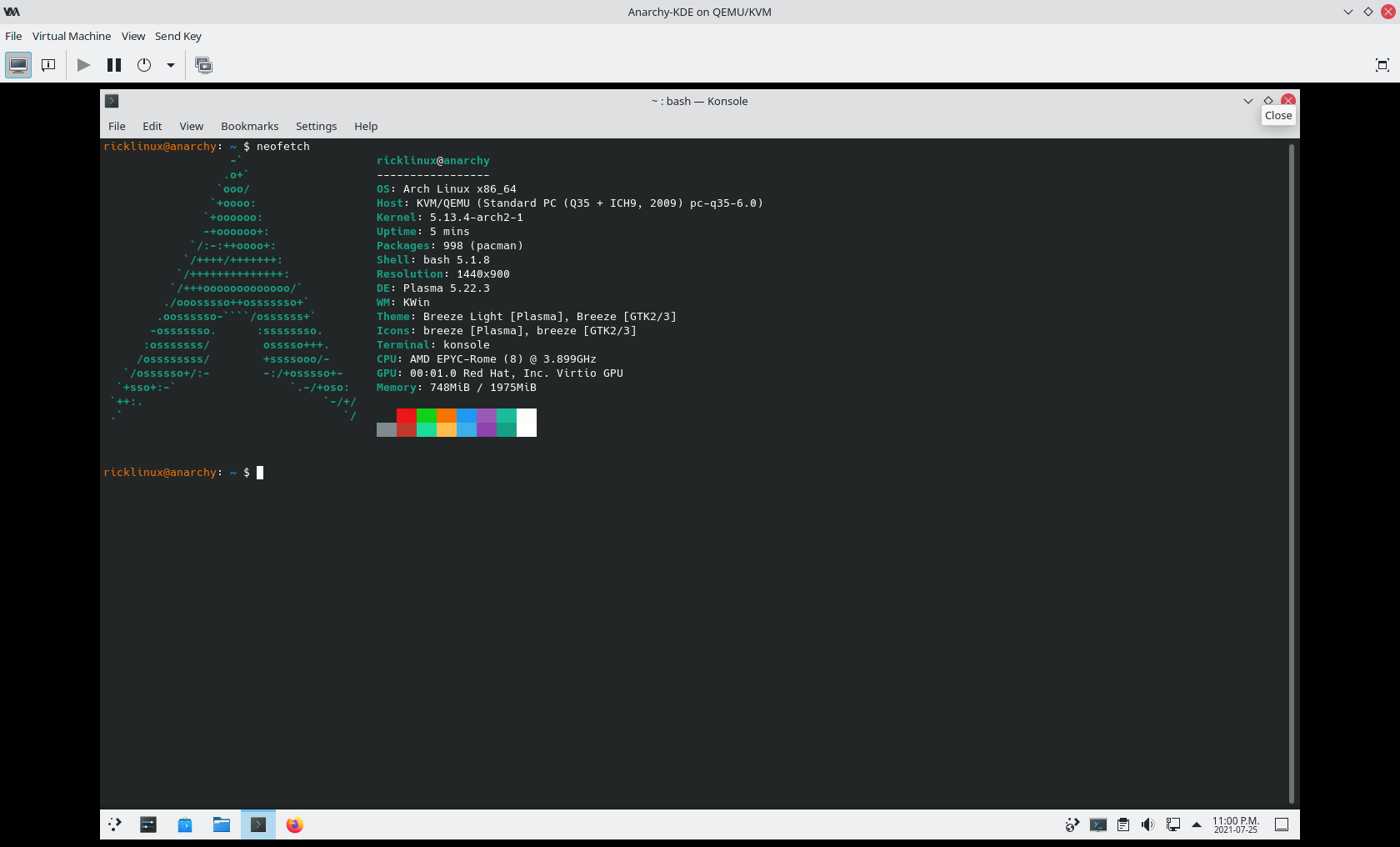Minimize the Anarchy-KDE QEMU/KVM window

tap(1348, 12)
